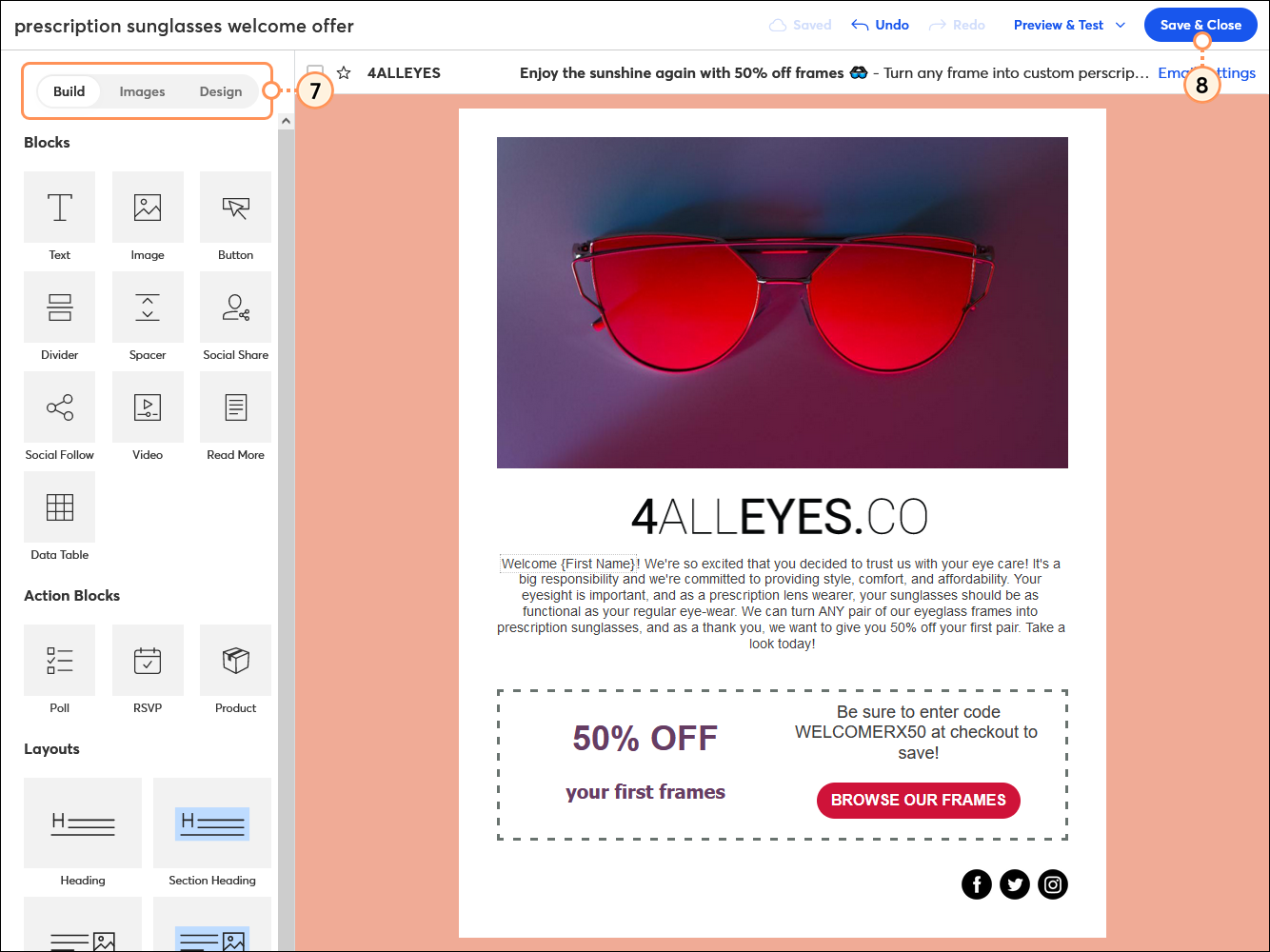
Task: Add the Social Follow block
Action: click(59, 407)
